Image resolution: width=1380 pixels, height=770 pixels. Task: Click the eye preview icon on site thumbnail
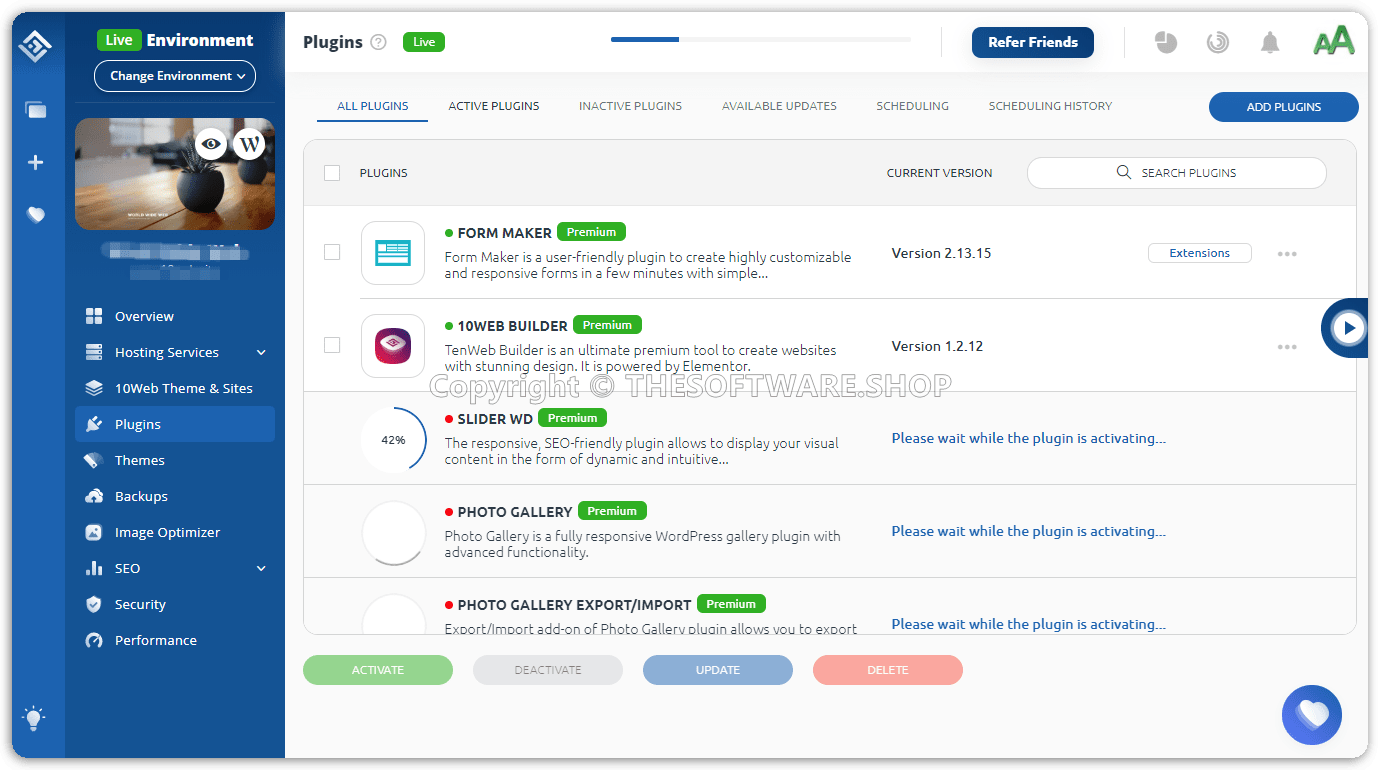211,144
